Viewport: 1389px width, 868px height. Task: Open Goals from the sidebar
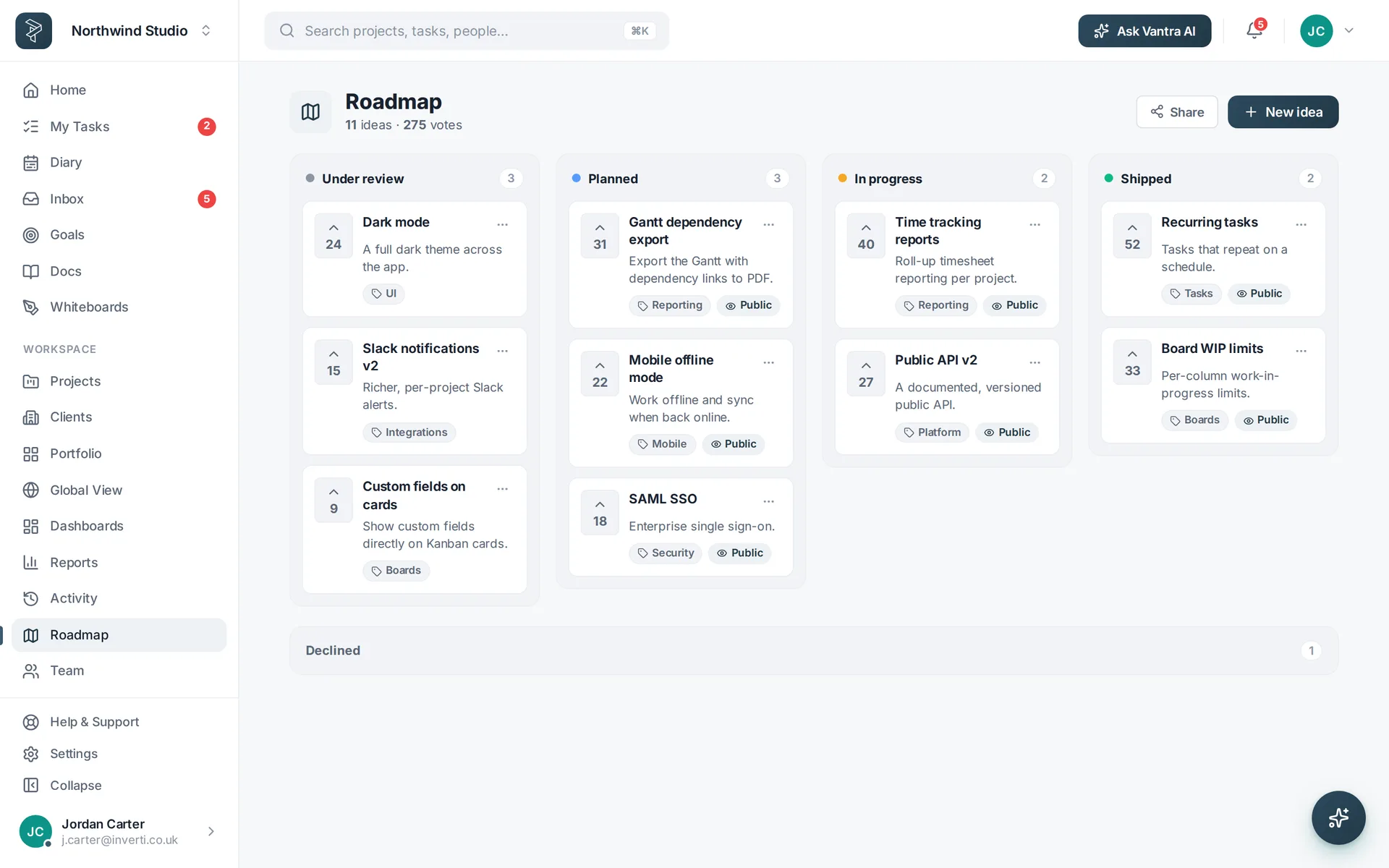[119, 234]
